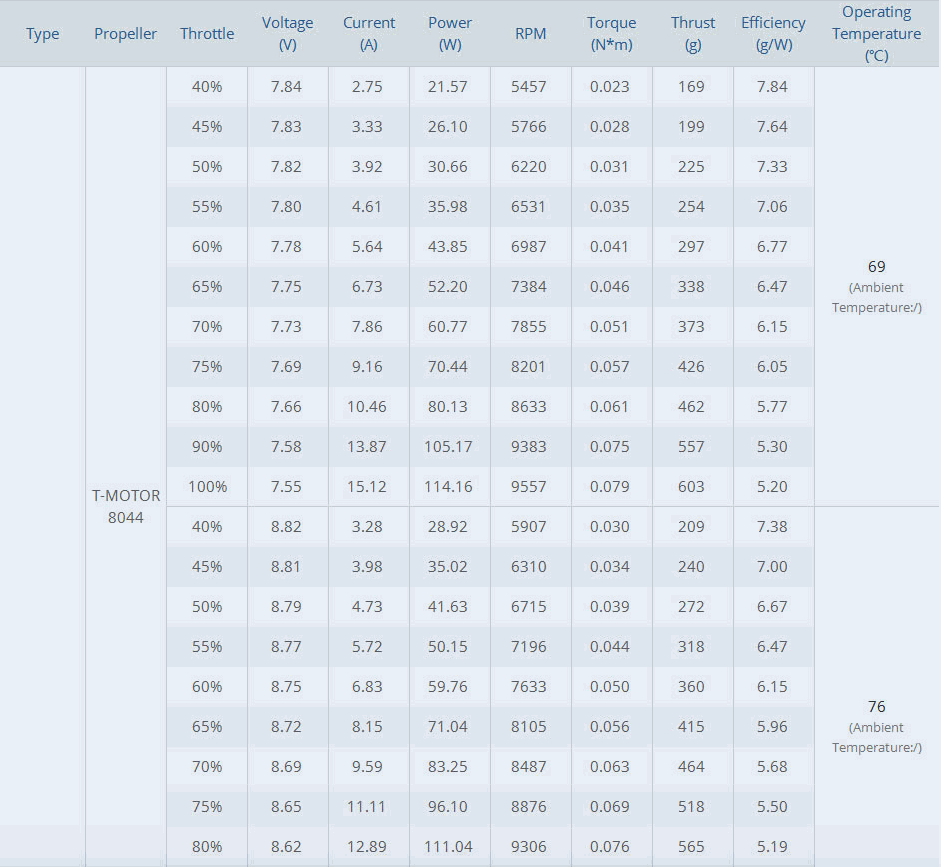Click the RPM value 9557
Viewport: 941px width, 867px height.
click(x=529, y=487)
